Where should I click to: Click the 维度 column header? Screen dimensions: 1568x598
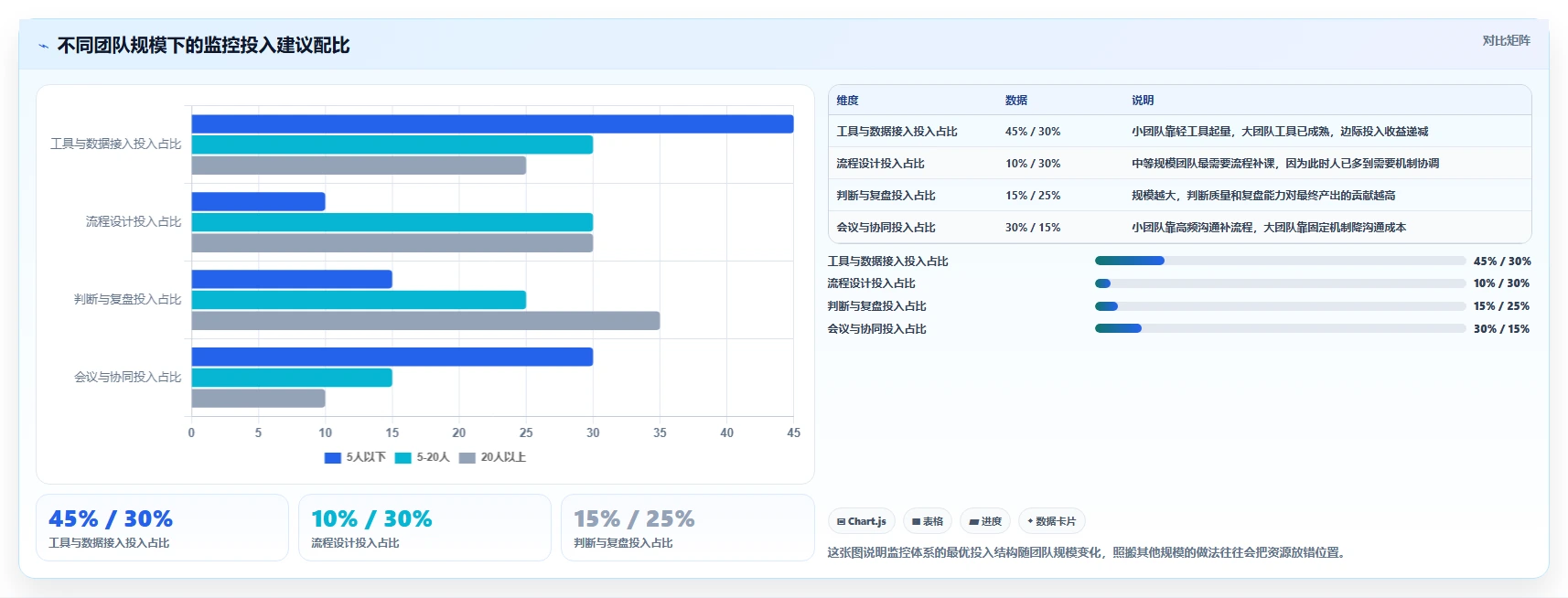[x=847, y=101]
